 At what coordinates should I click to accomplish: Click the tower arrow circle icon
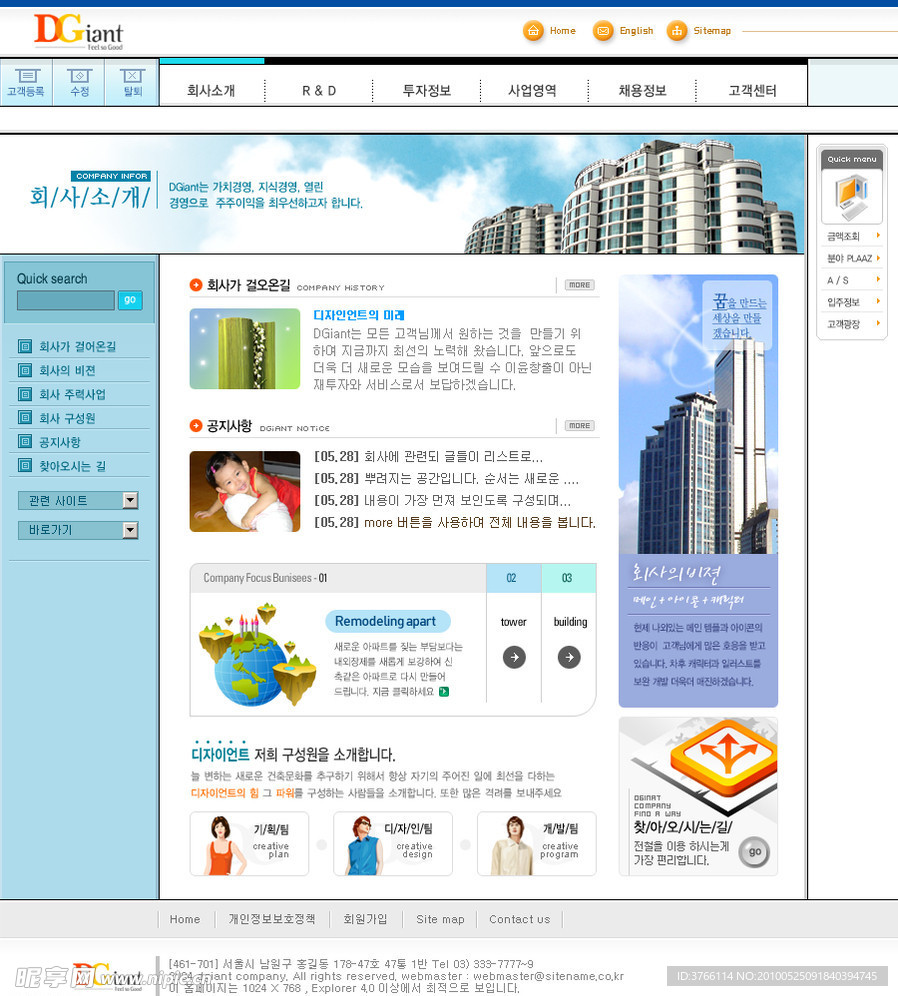click(514, 657)
